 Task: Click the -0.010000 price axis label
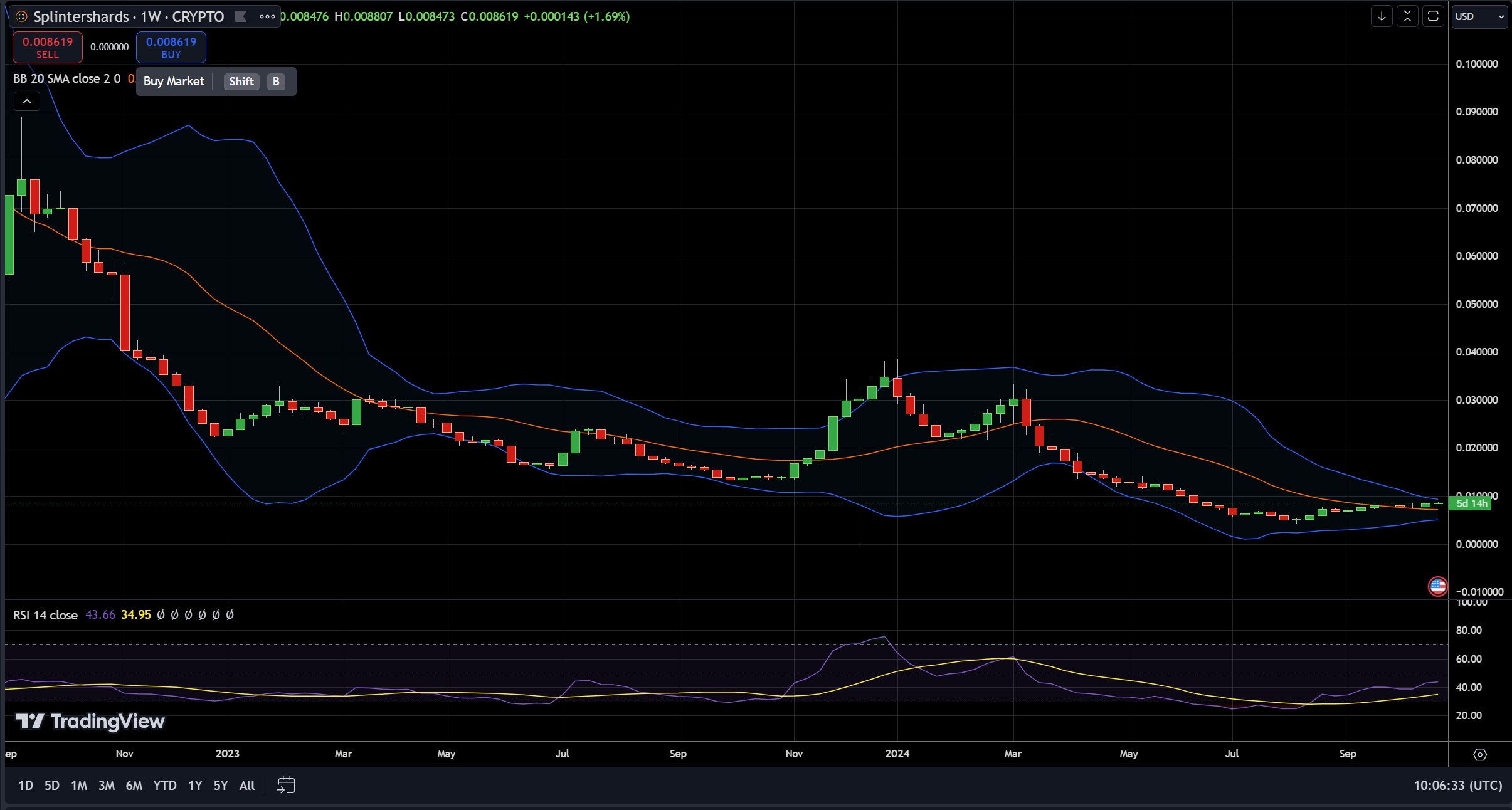(x=1479, y=592)
